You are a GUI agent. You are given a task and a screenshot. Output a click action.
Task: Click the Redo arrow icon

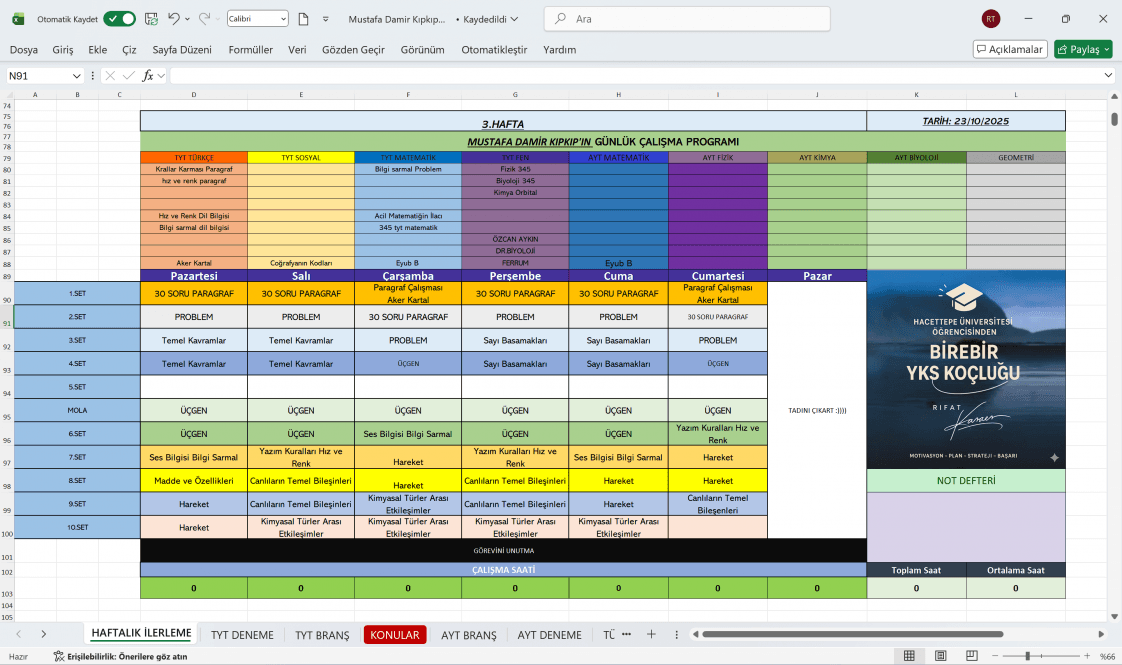point(204,19)
